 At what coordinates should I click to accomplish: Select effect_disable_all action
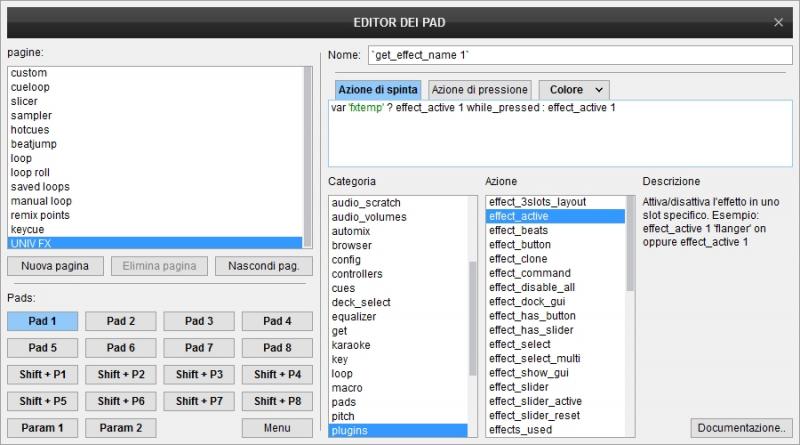pyautogui.click(x=555, y=287)
